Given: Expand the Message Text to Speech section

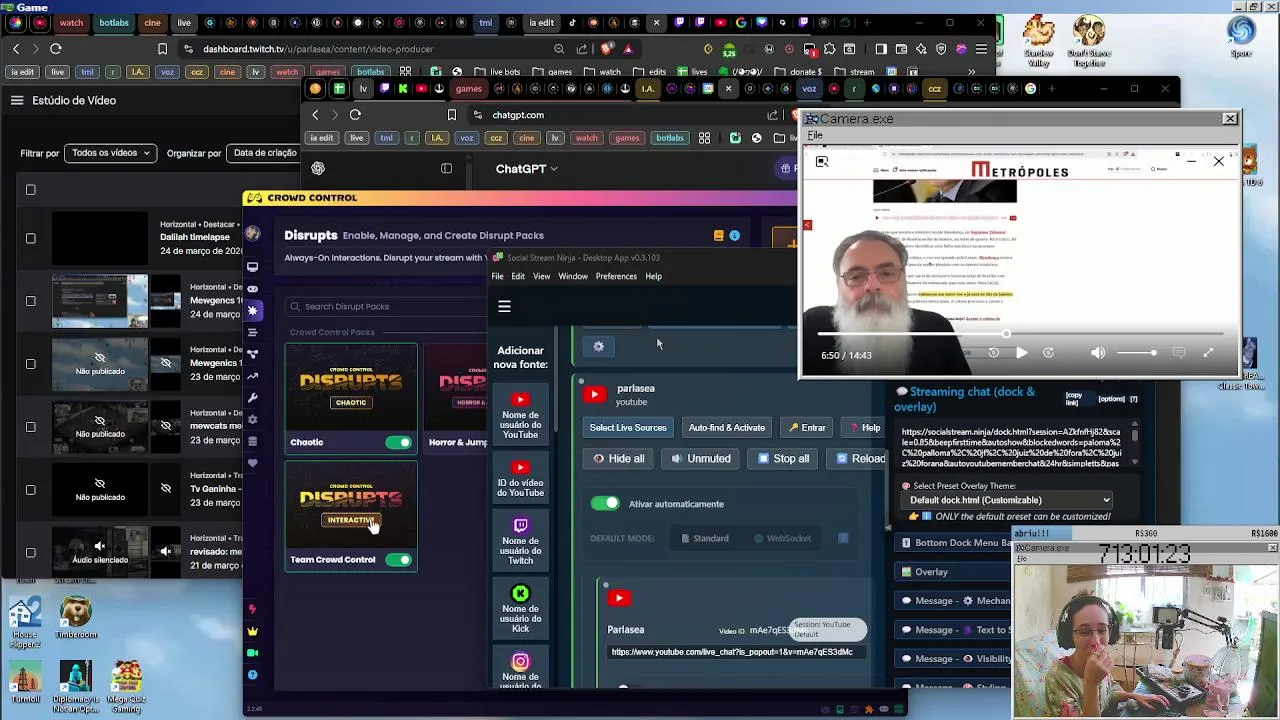Looking at the screenshot, I should pos(955,630).
